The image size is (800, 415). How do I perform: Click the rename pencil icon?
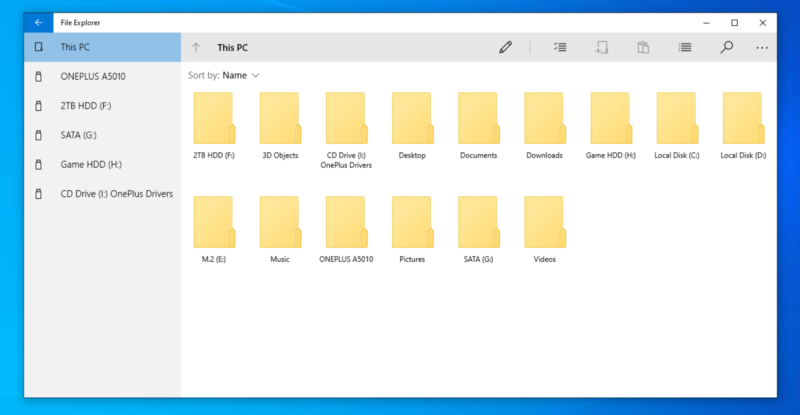pos(506,47)
